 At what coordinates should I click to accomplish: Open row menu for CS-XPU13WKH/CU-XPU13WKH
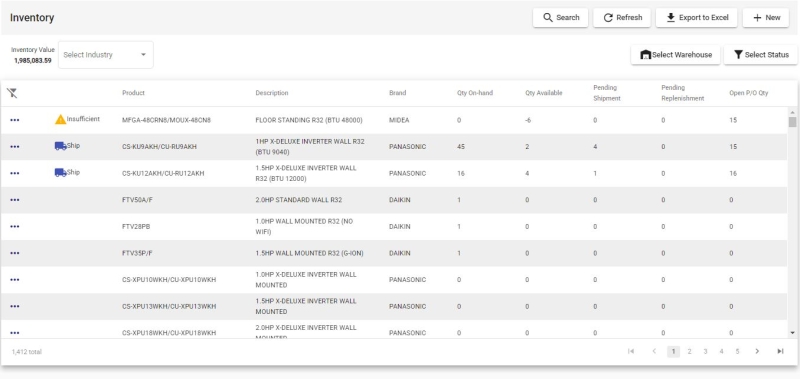pyautogui.click(x=15, y=306)
